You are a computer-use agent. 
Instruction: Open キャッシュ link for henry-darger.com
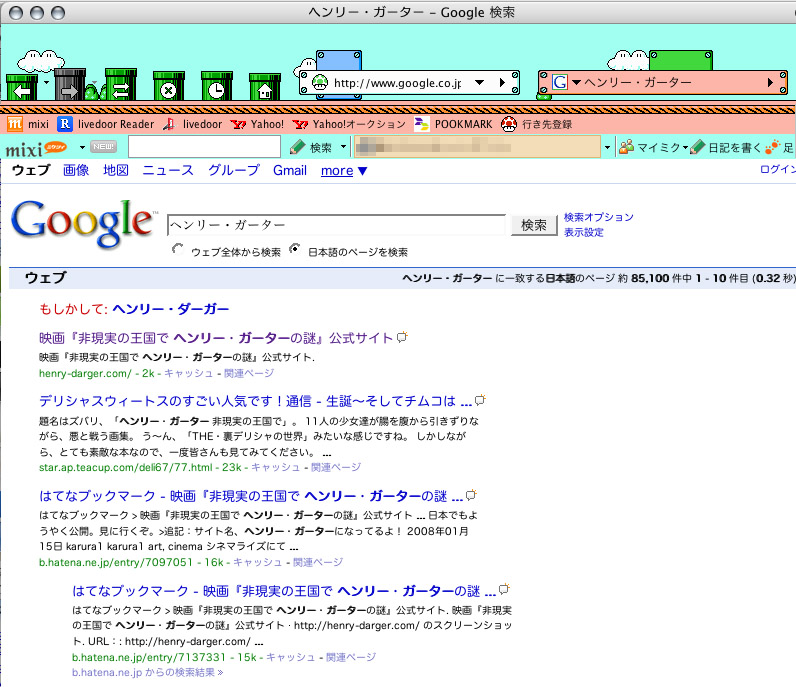pos(188,373)
